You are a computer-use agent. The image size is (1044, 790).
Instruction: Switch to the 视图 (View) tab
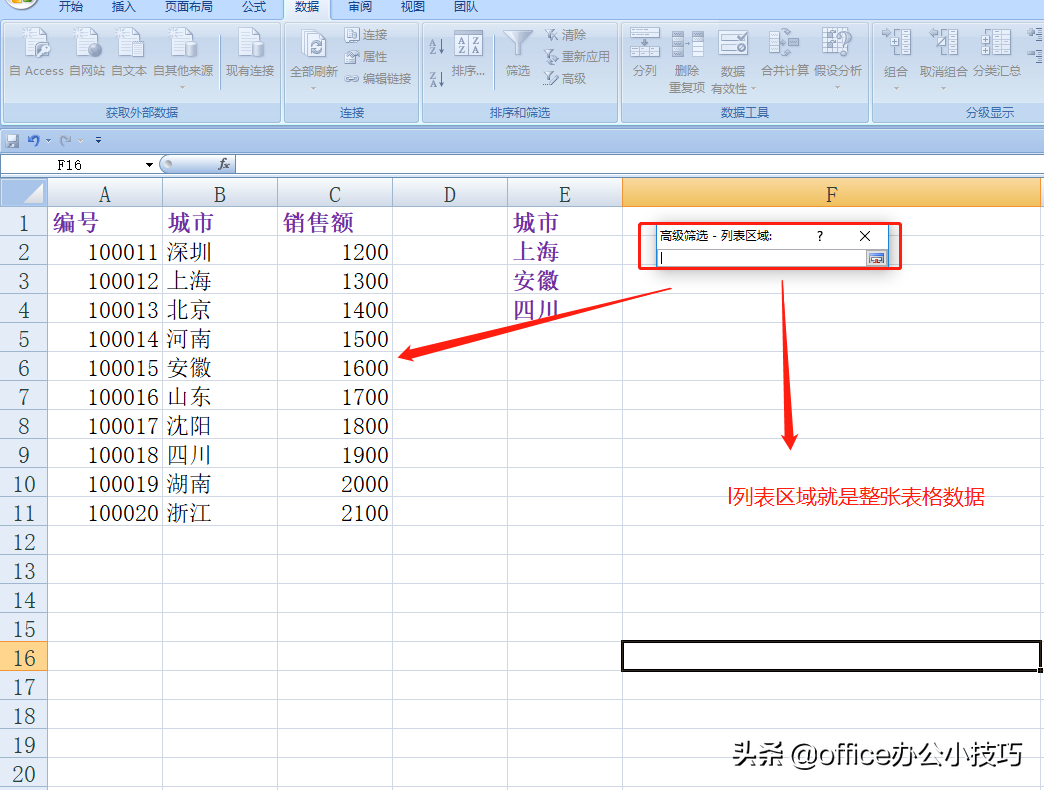pyautogui.click(x=412, y=7)
